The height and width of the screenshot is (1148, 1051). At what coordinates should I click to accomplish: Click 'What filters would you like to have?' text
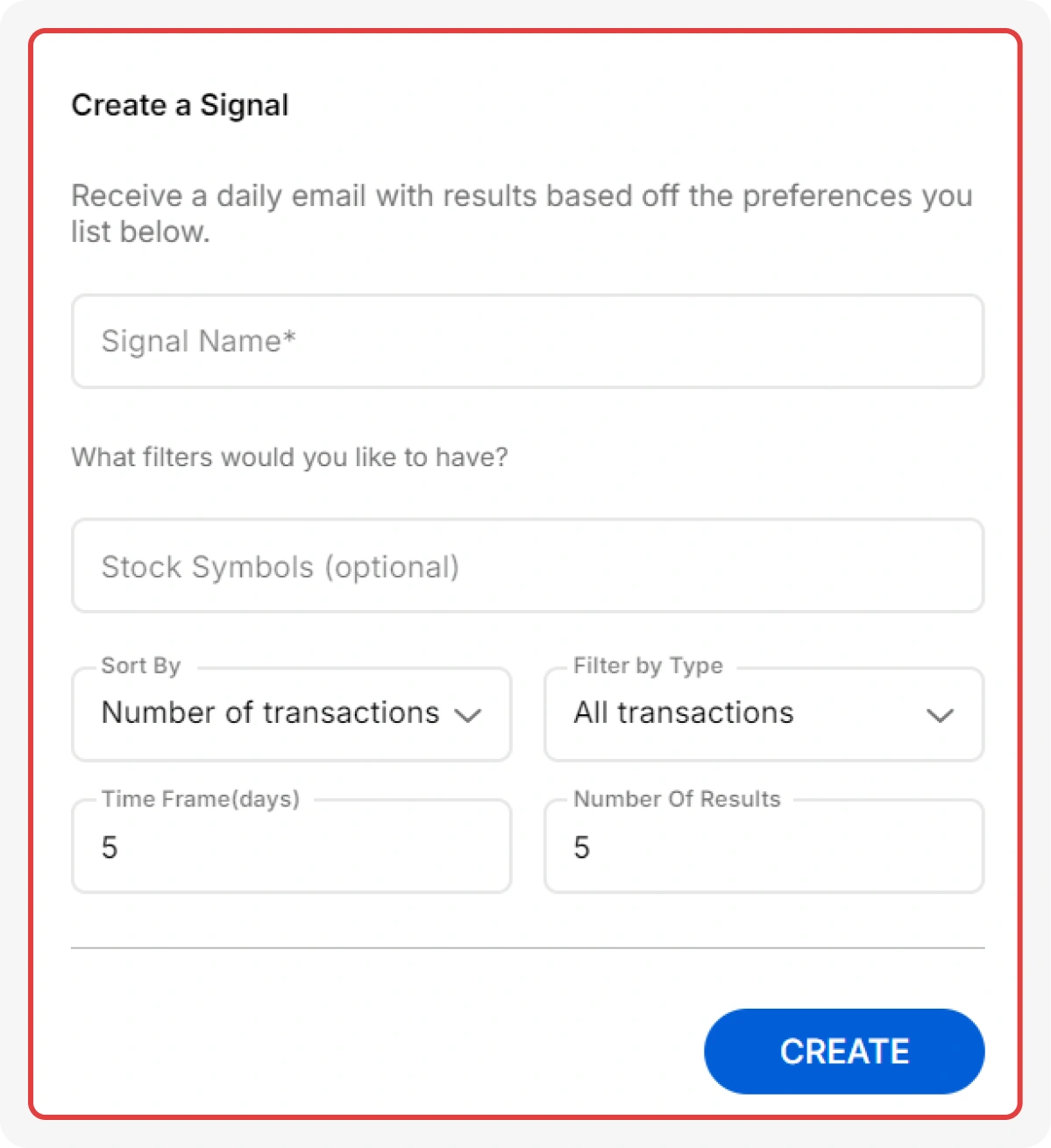[289, 457]
